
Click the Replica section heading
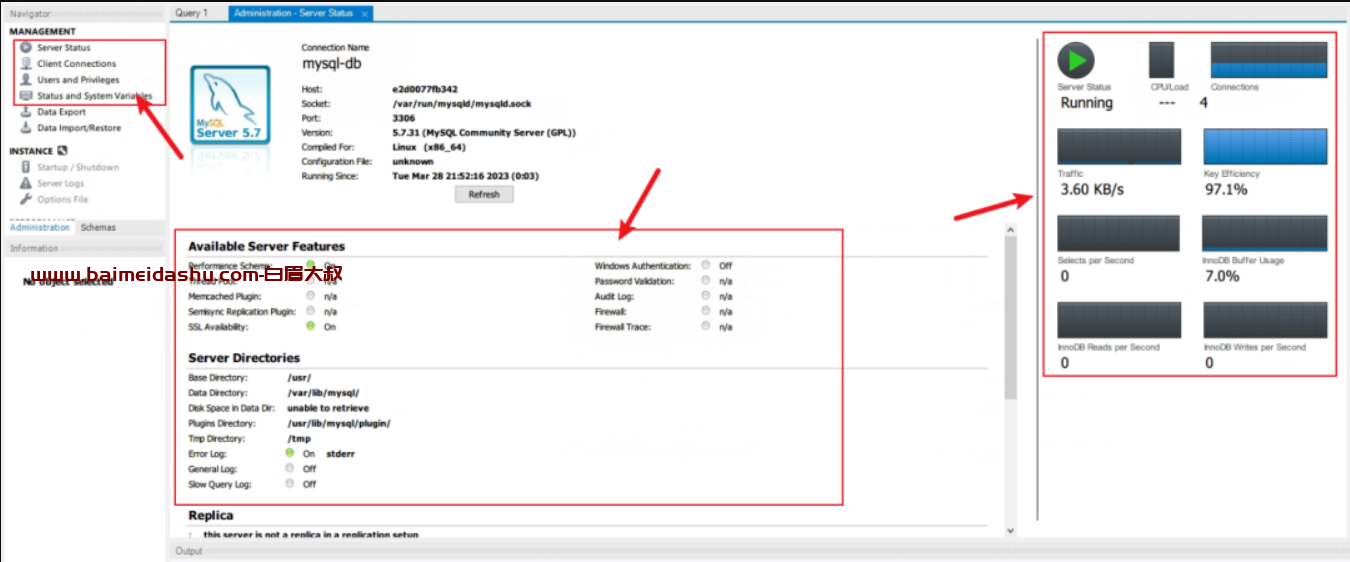tap(211, 515)
